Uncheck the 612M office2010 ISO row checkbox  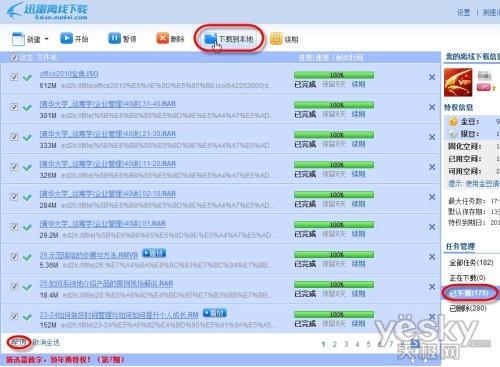point(14,77)
